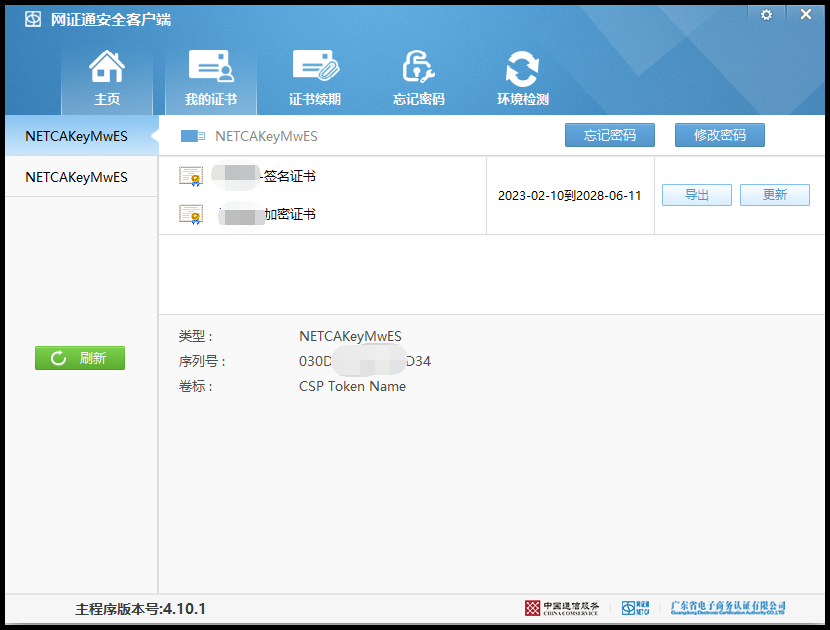Viewport: 830px width, 630px height.
Task: Click 导出 to export certificate
Action: (x=696, y=195)
